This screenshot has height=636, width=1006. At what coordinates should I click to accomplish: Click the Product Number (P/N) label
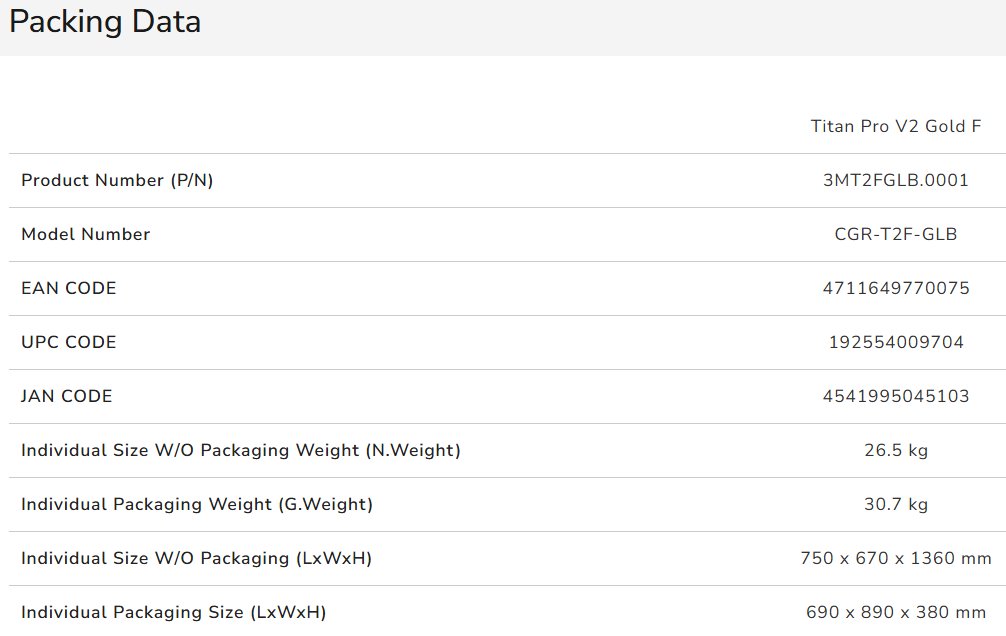click(x=117, y=180)
